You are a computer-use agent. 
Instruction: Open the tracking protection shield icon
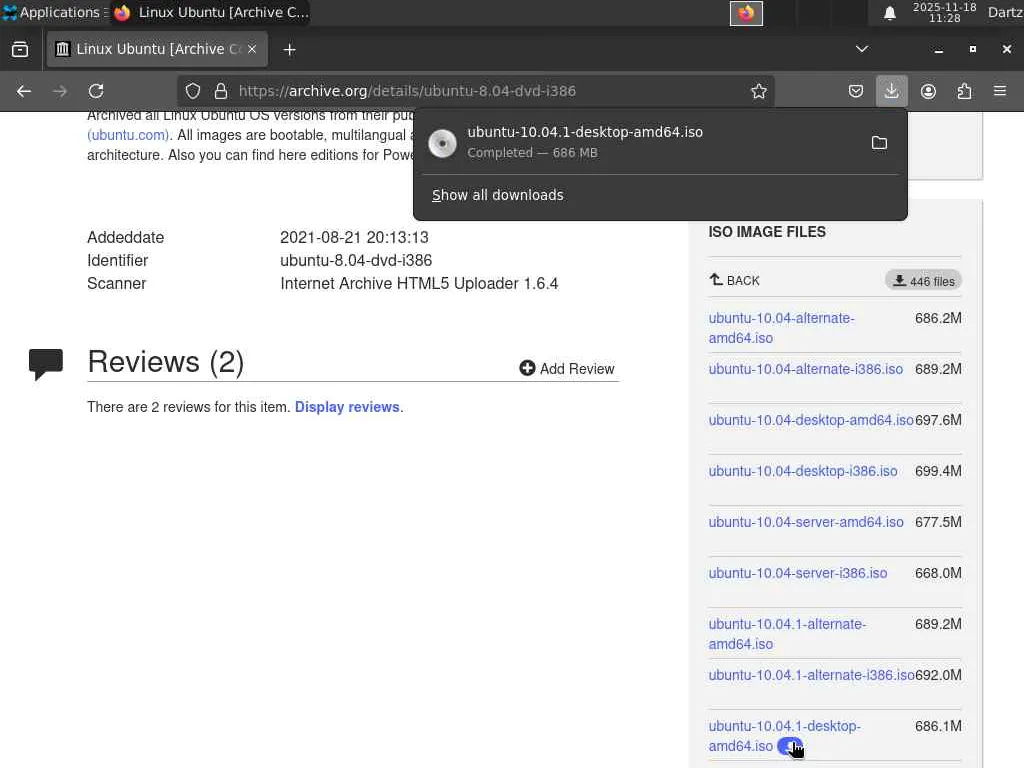click(193, 91)
